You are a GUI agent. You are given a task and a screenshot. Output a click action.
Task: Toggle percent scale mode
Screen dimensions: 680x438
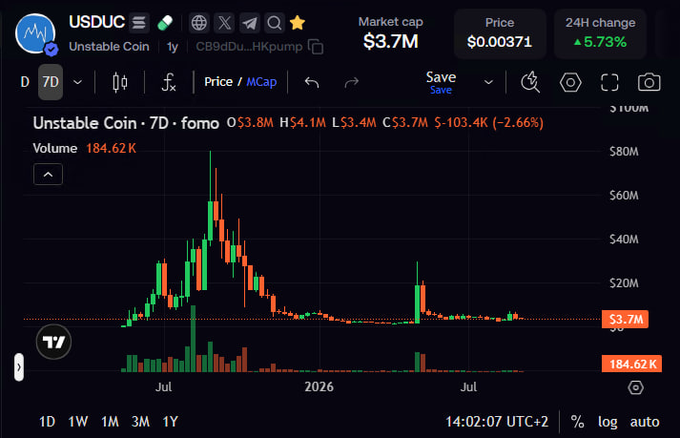[577, 422]
